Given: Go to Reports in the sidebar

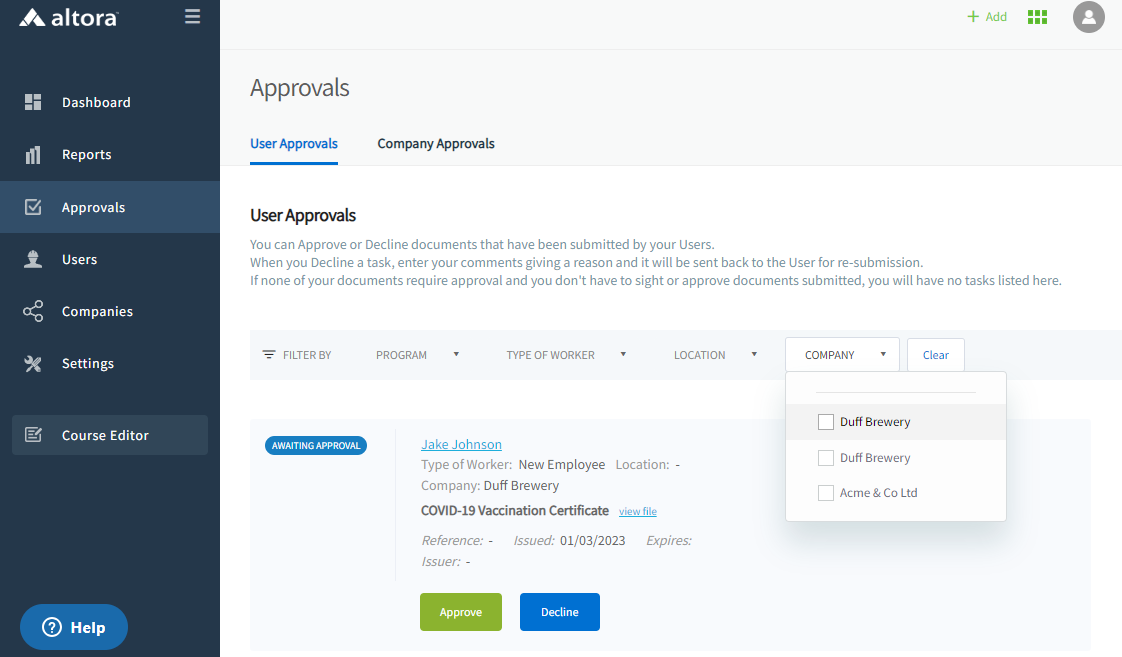Looking at the screenshot, I should point(86,155).
